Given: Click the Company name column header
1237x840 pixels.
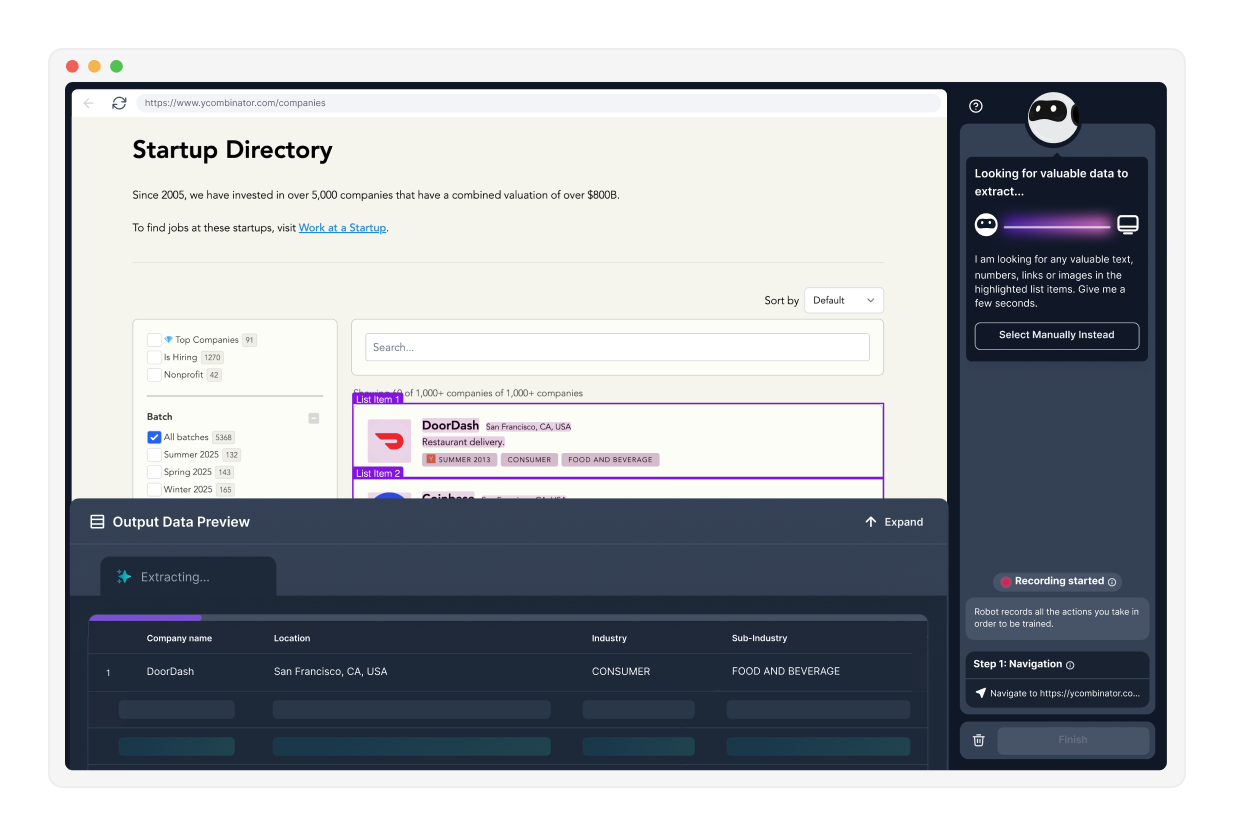Looking at the screenshot, I should [x=179, y=638].
